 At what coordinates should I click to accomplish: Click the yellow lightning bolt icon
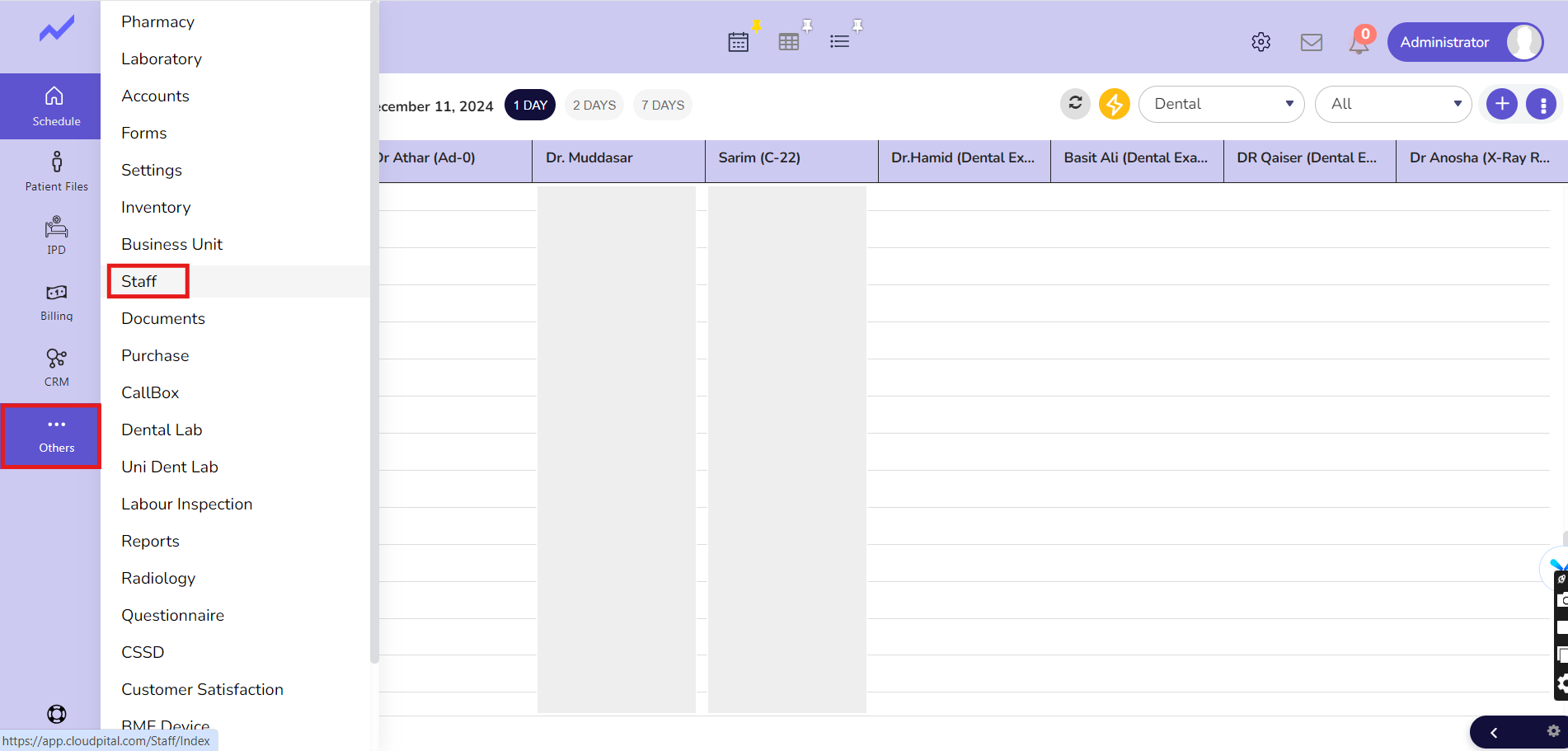point(1114,104)
